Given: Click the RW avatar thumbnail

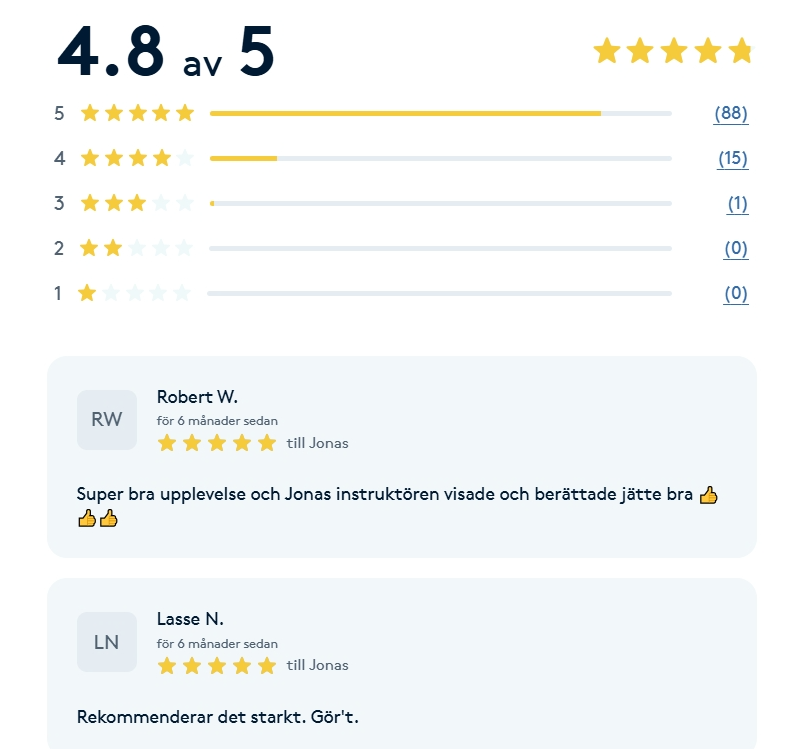Looking at the screenshot, I should click(107, 419).
